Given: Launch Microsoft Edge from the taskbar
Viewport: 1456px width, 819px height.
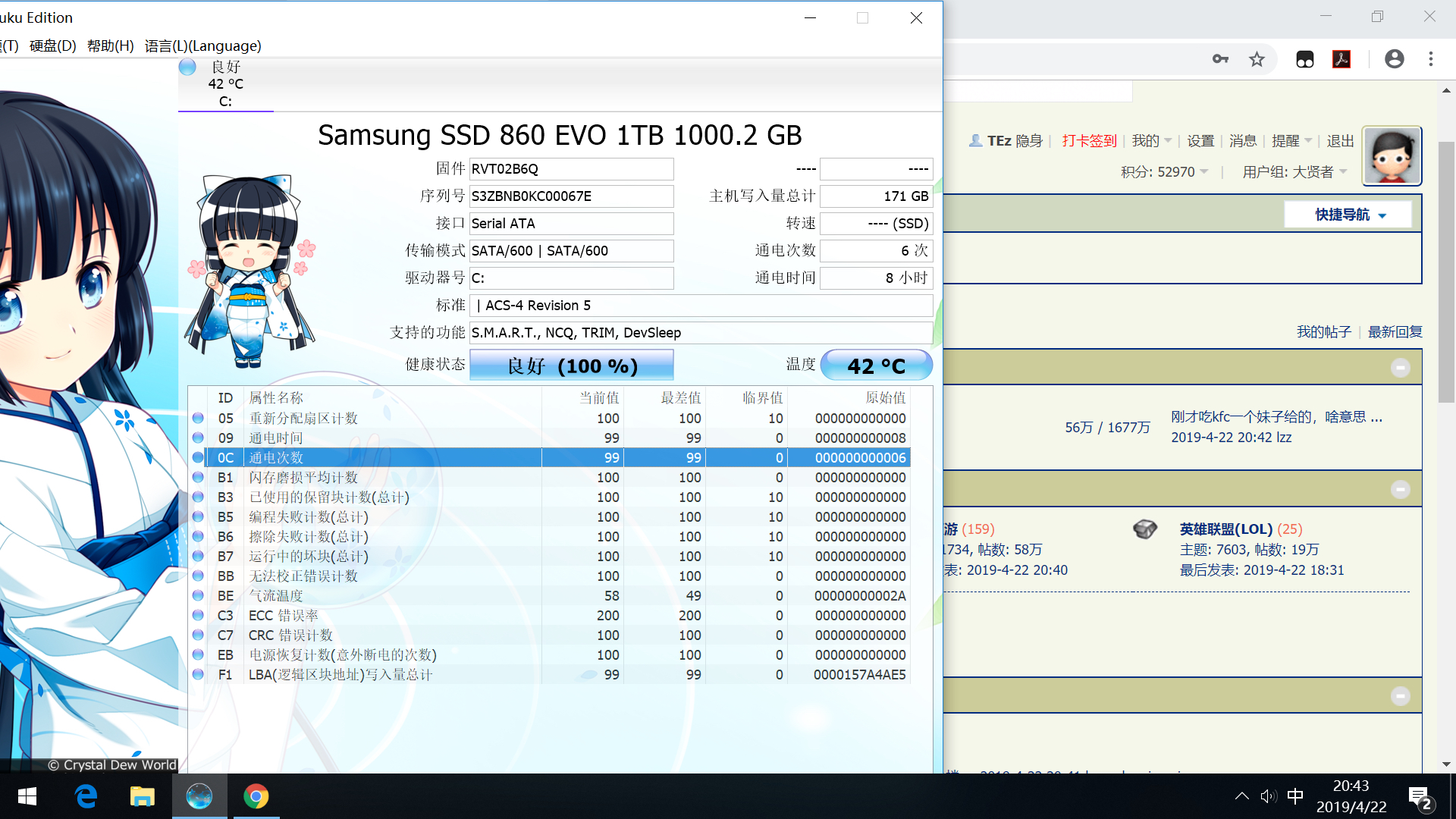Looking at the screenshot, I should coord(85,796).
